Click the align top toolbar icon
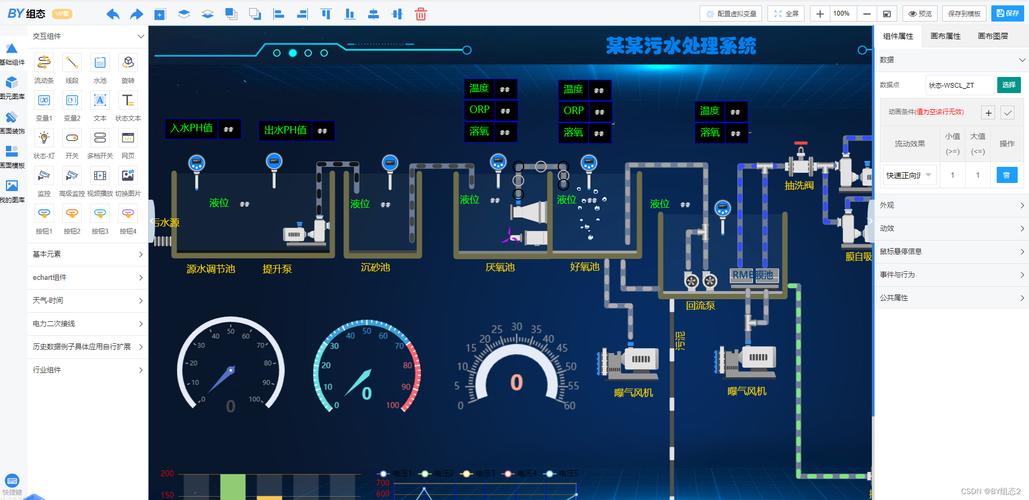 click(x=326, y=14)
